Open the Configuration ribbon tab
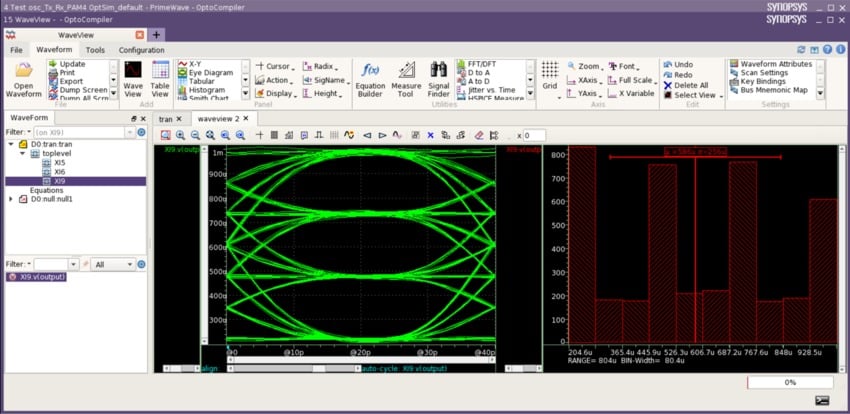 click(141, 49)
